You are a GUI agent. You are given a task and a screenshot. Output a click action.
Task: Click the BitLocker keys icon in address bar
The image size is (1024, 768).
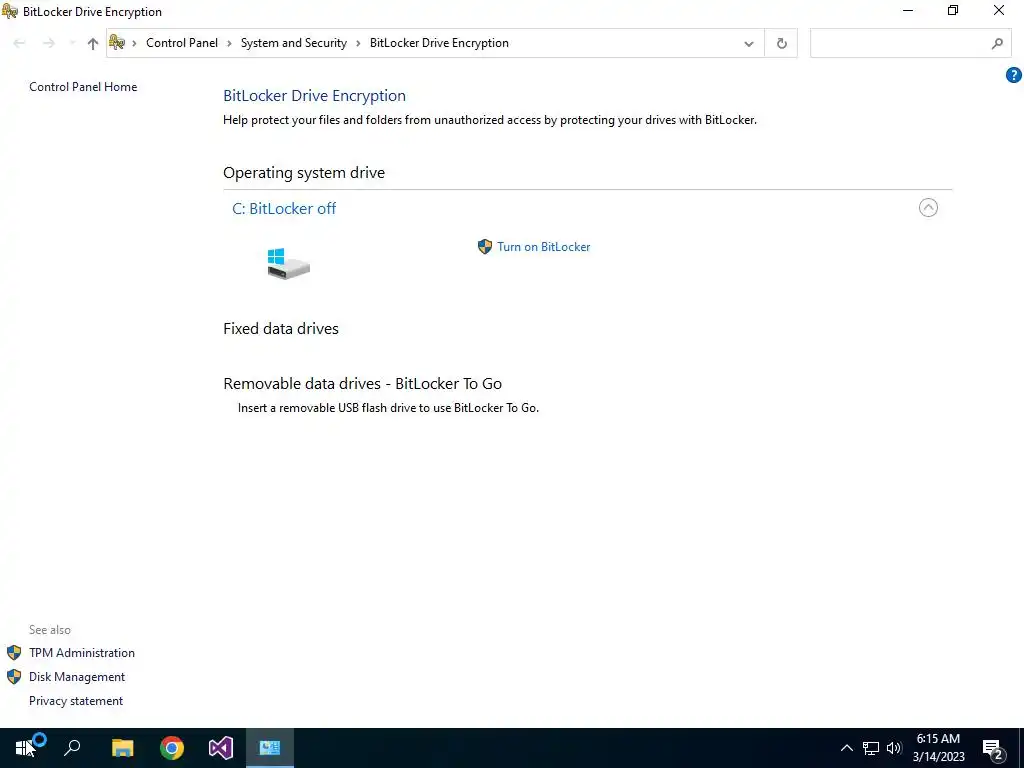(117, 43)
